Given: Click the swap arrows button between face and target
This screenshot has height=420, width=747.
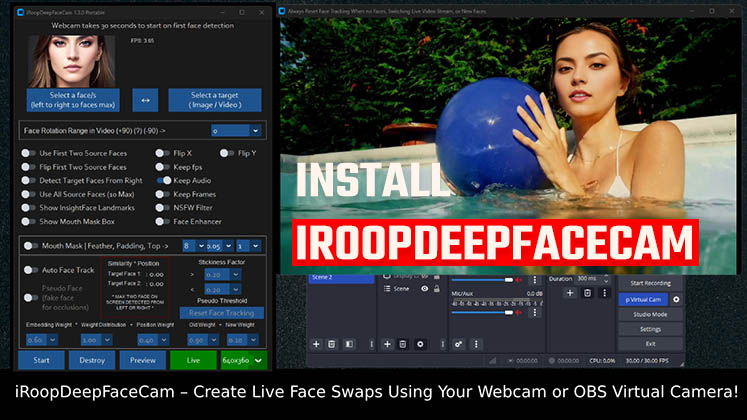Looking at the screenshot, I should coord(145,100).
